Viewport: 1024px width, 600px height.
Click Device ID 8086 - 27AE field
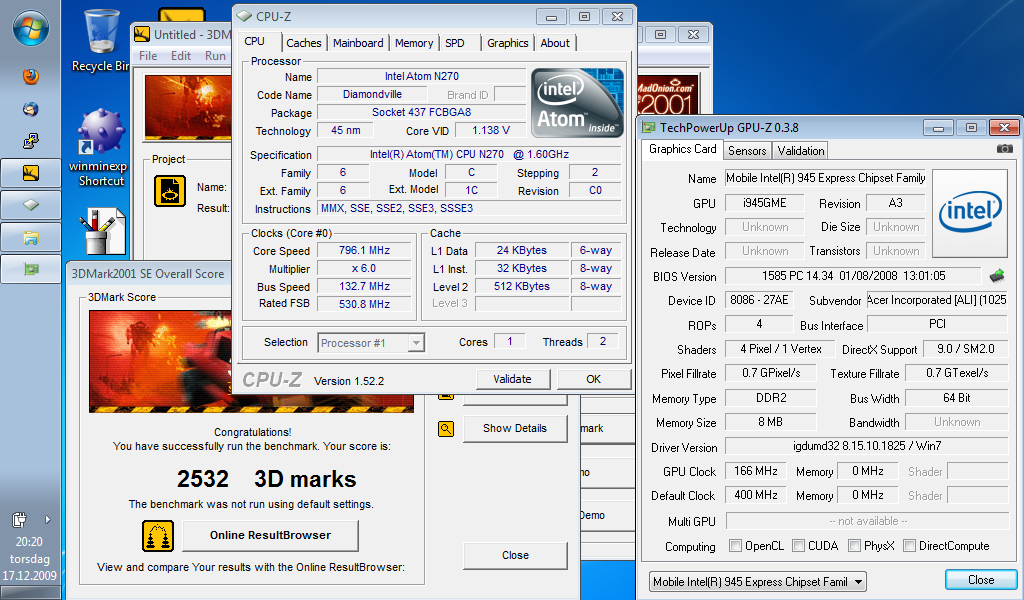tap(759, 300)
